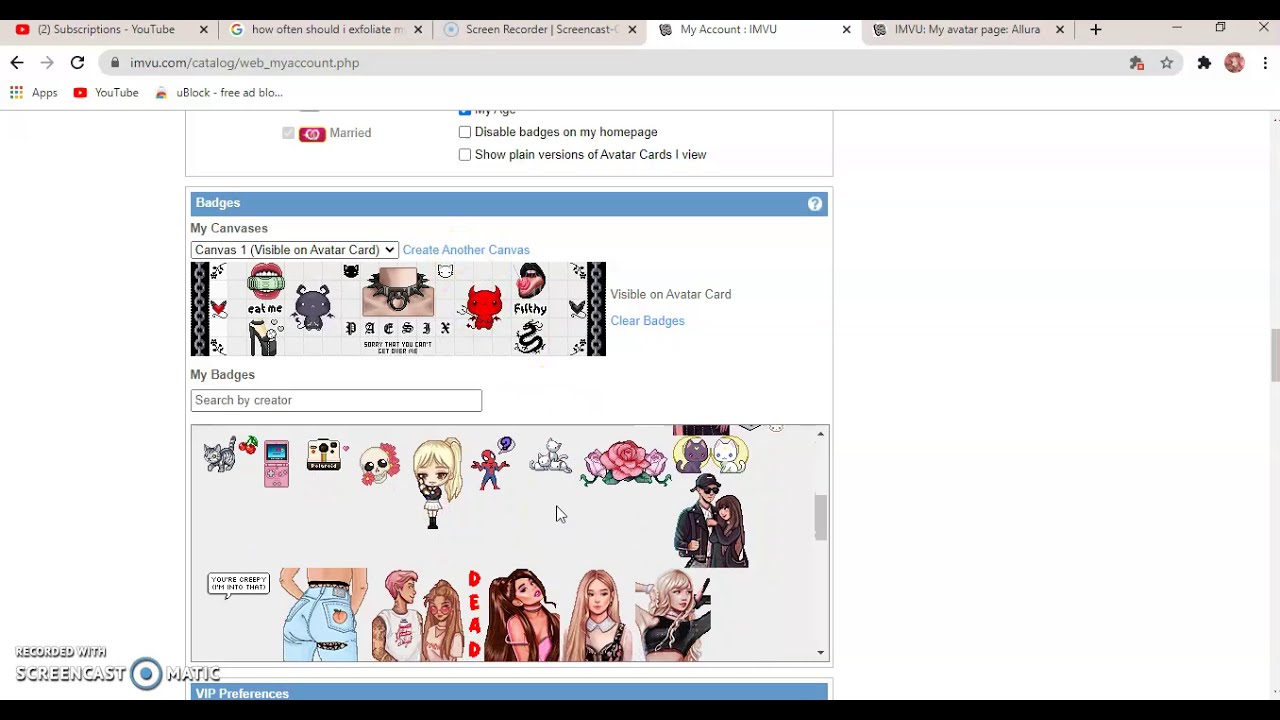Select the 'You're creepy' speech bubble badge
1280x720 pixels.
(238, 585)
